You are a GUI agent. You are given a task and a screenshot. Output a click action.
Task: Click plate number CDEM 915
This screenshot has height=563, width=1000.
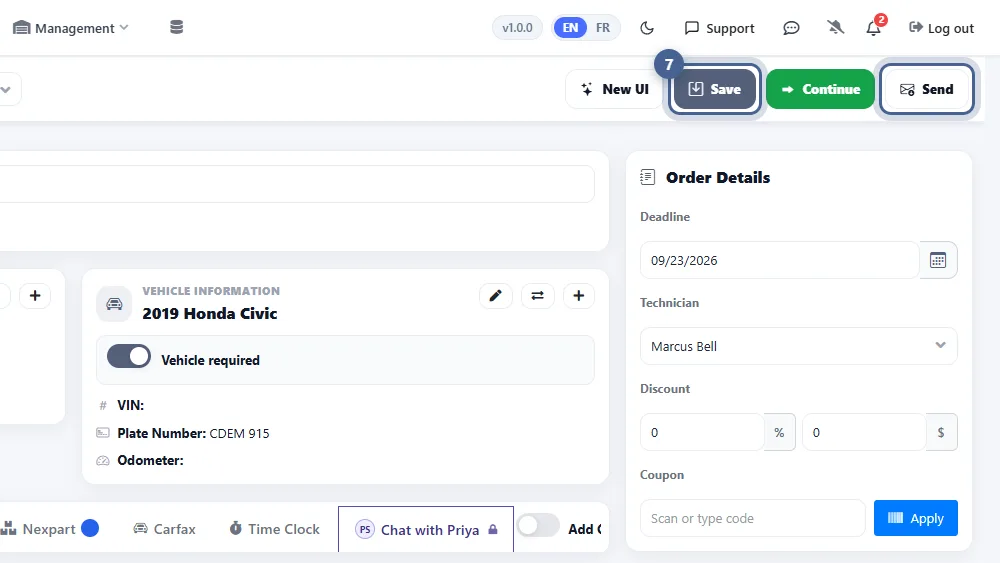(239, 434)
